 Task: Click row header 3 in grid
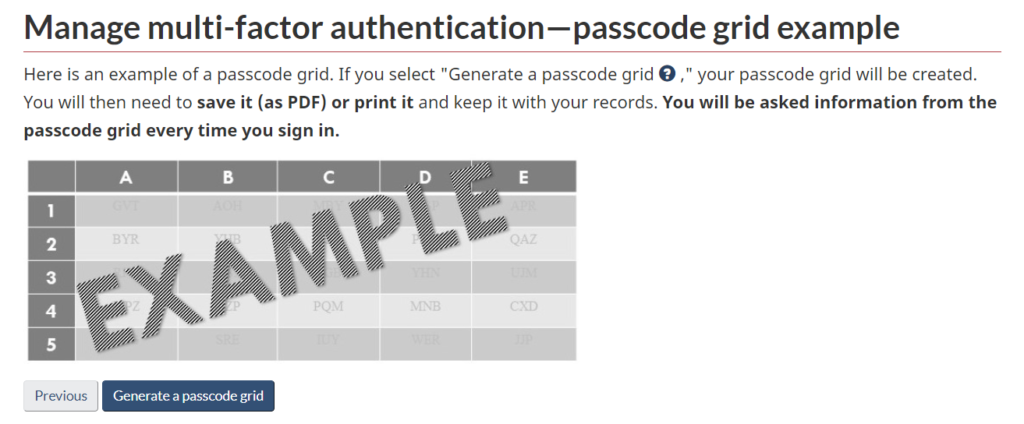coord(51,277)
